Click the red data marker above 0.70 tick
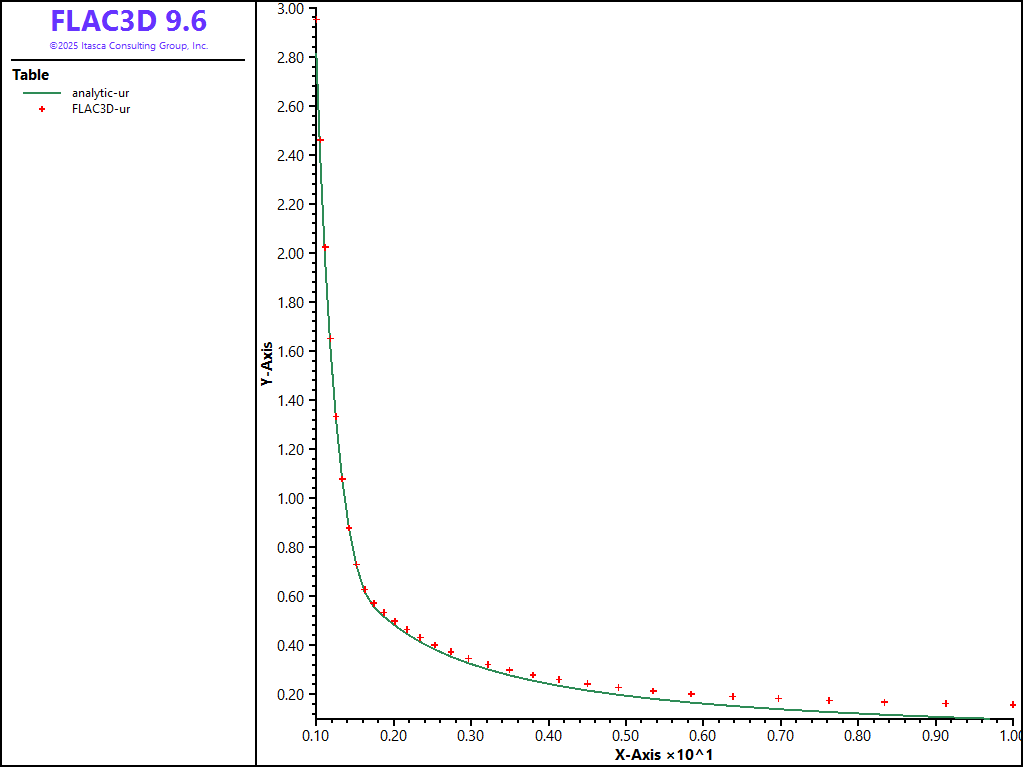1024x768 pixels. (778, 699)
